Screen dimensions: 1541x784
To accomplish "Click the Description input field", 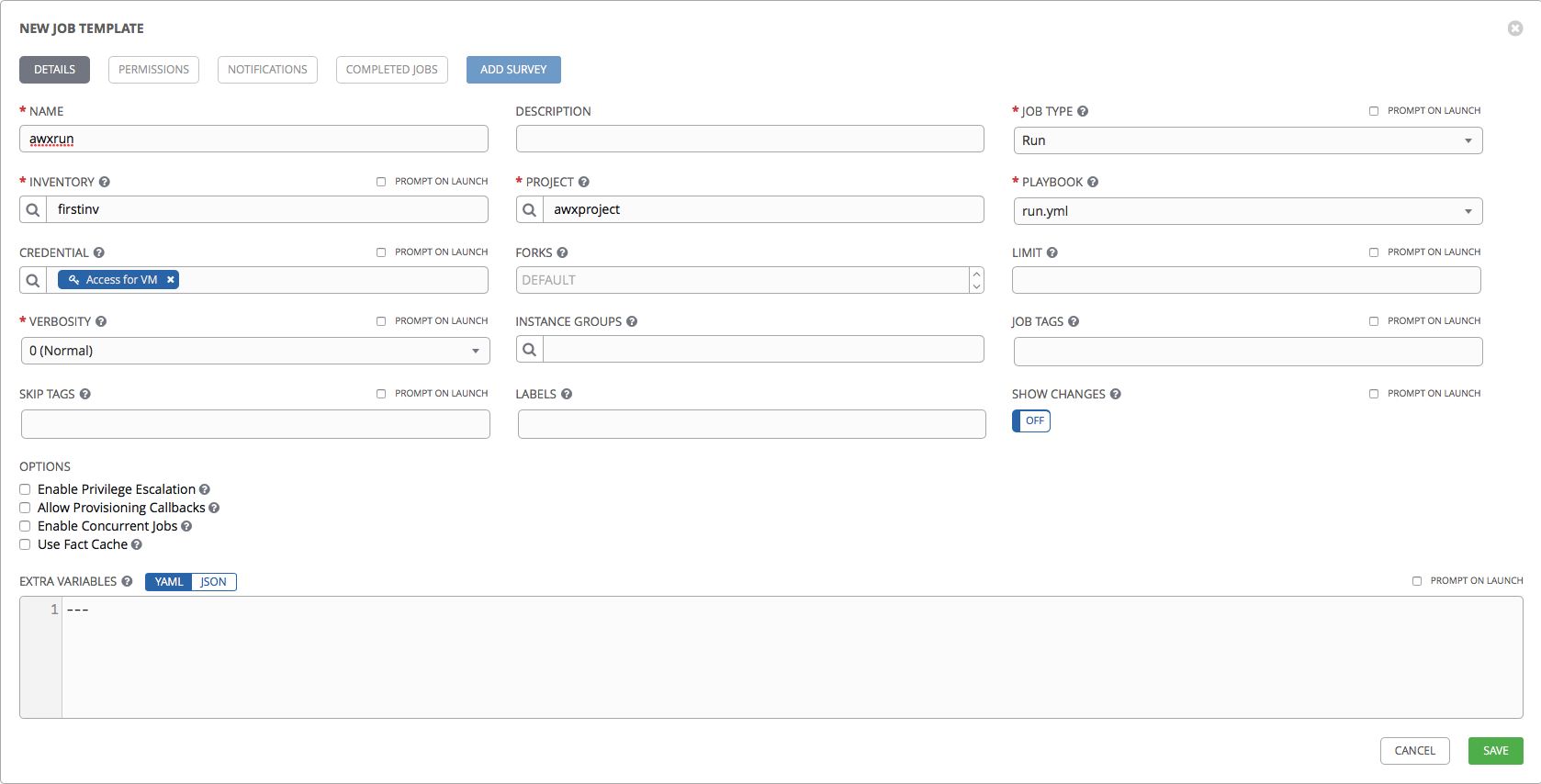I will click(x=750, y=139).
